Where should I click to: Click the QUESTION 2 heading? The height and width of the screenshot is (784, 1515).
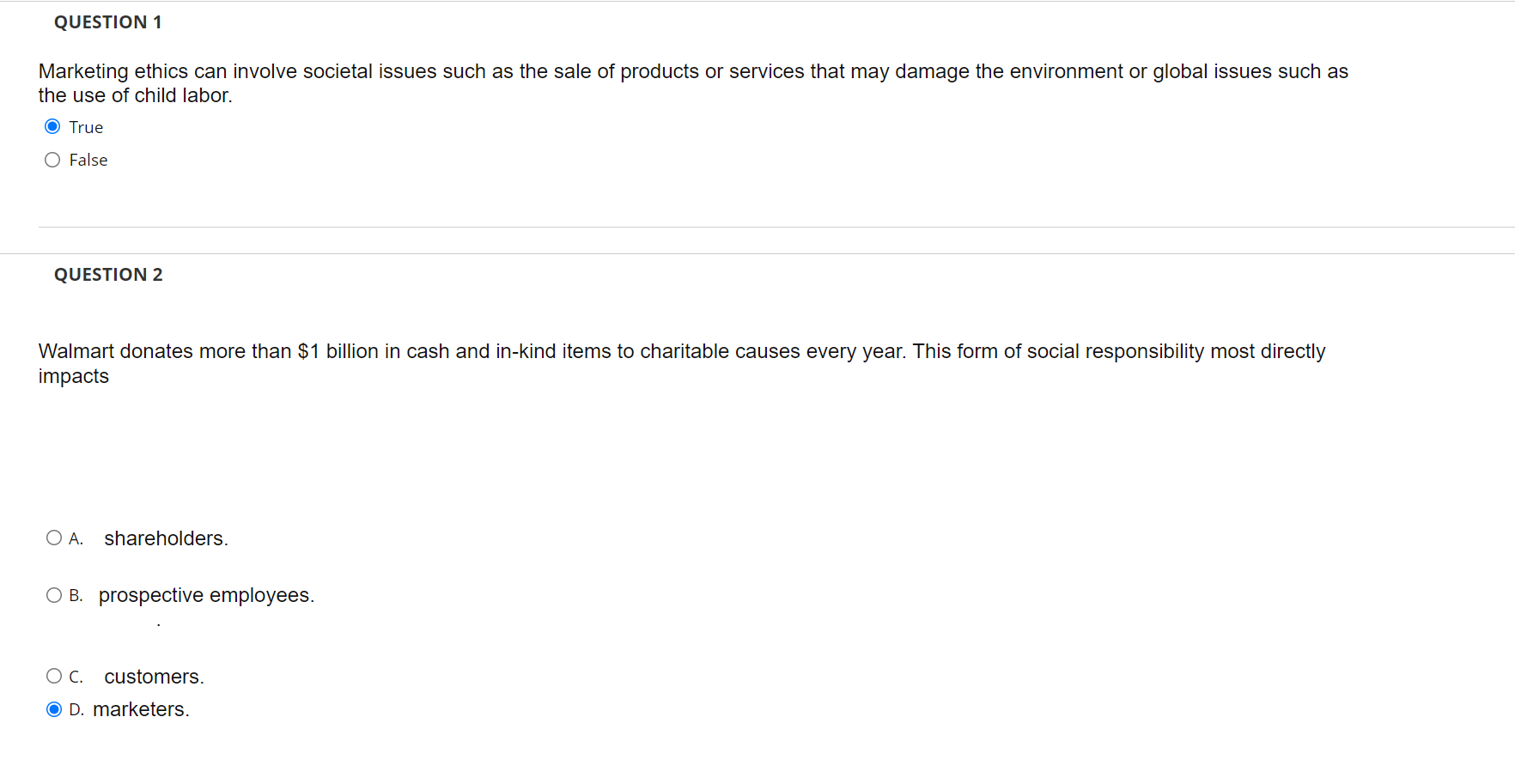point(107,274)
